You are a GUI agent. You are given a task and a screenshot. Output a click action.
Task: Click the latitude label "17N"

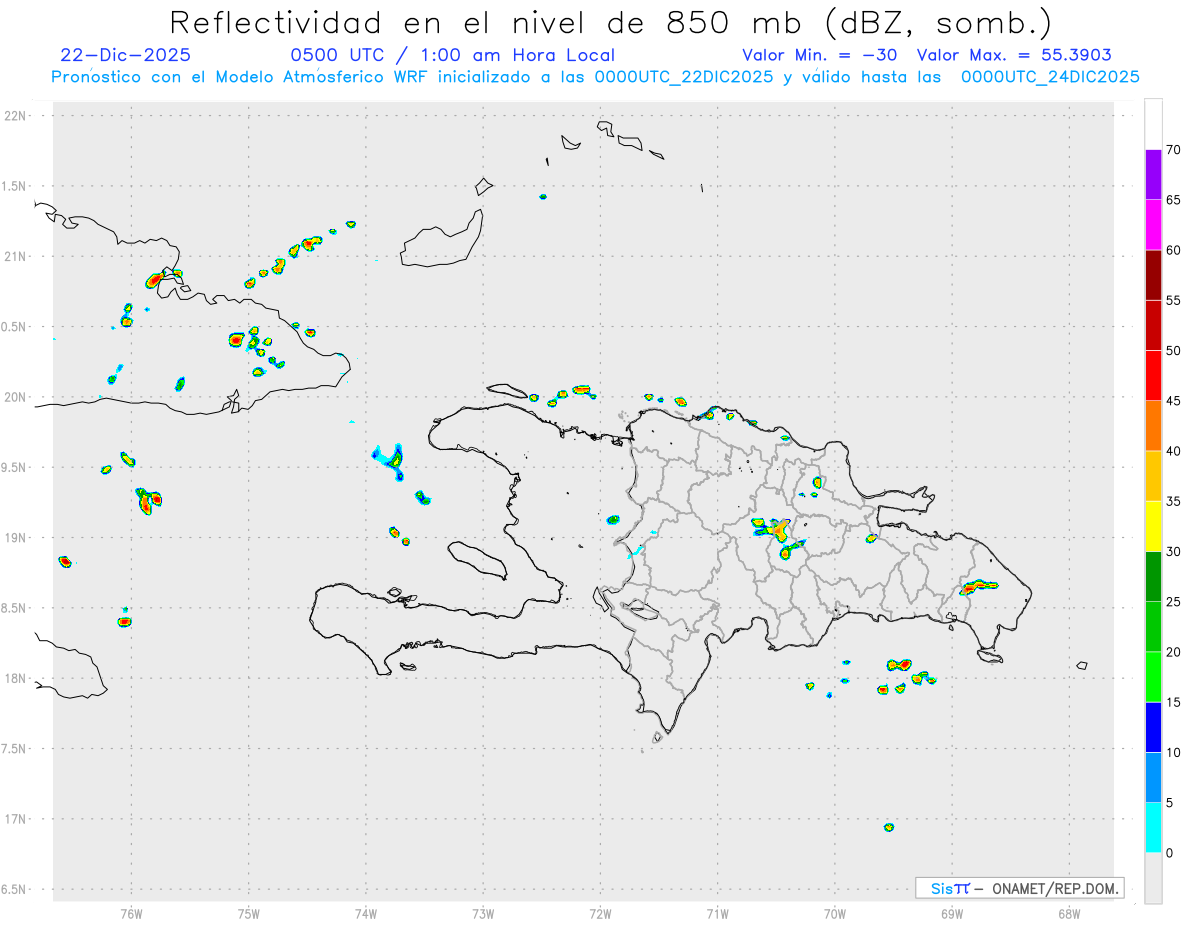coord(17,819)
